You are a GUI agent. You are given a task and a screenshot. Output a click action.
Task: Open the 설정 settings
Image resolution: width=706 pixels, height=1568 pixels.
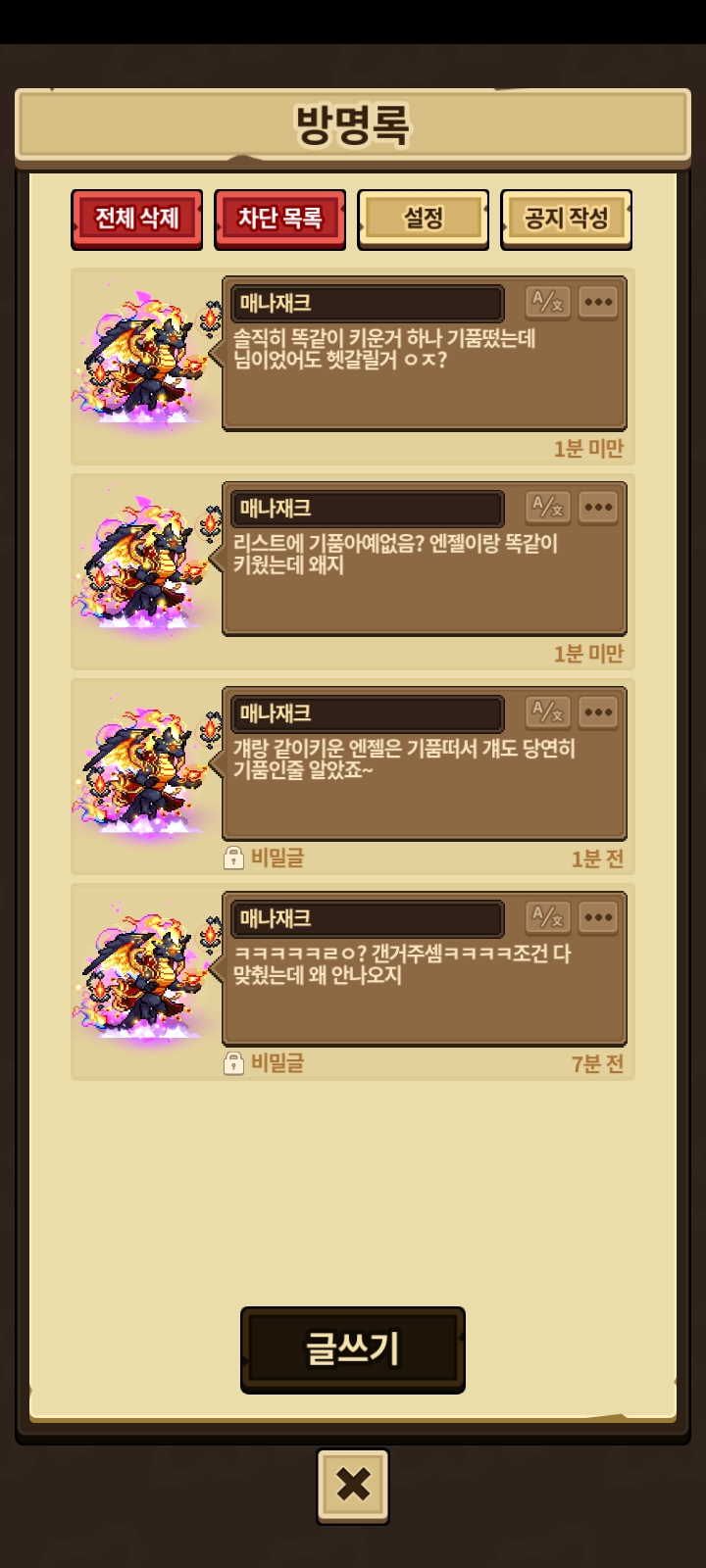[424, 219]
